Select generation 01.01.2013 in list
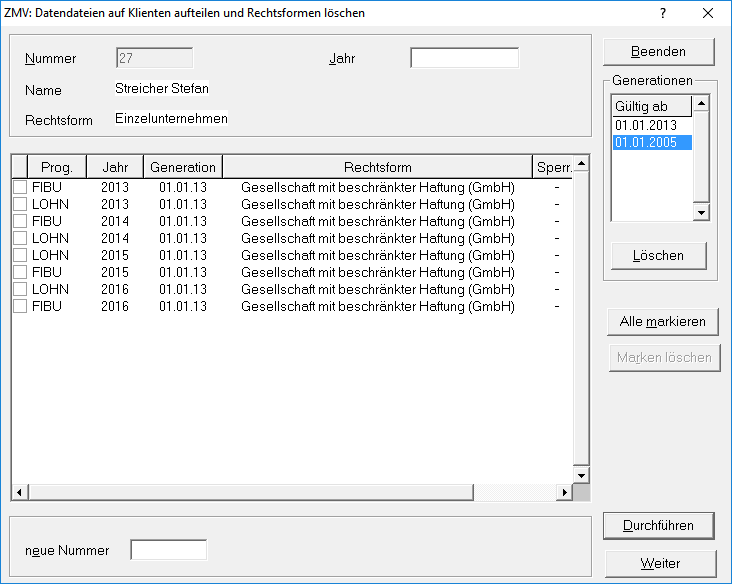This screenshot has width=732, height=584. pos(646,125)
